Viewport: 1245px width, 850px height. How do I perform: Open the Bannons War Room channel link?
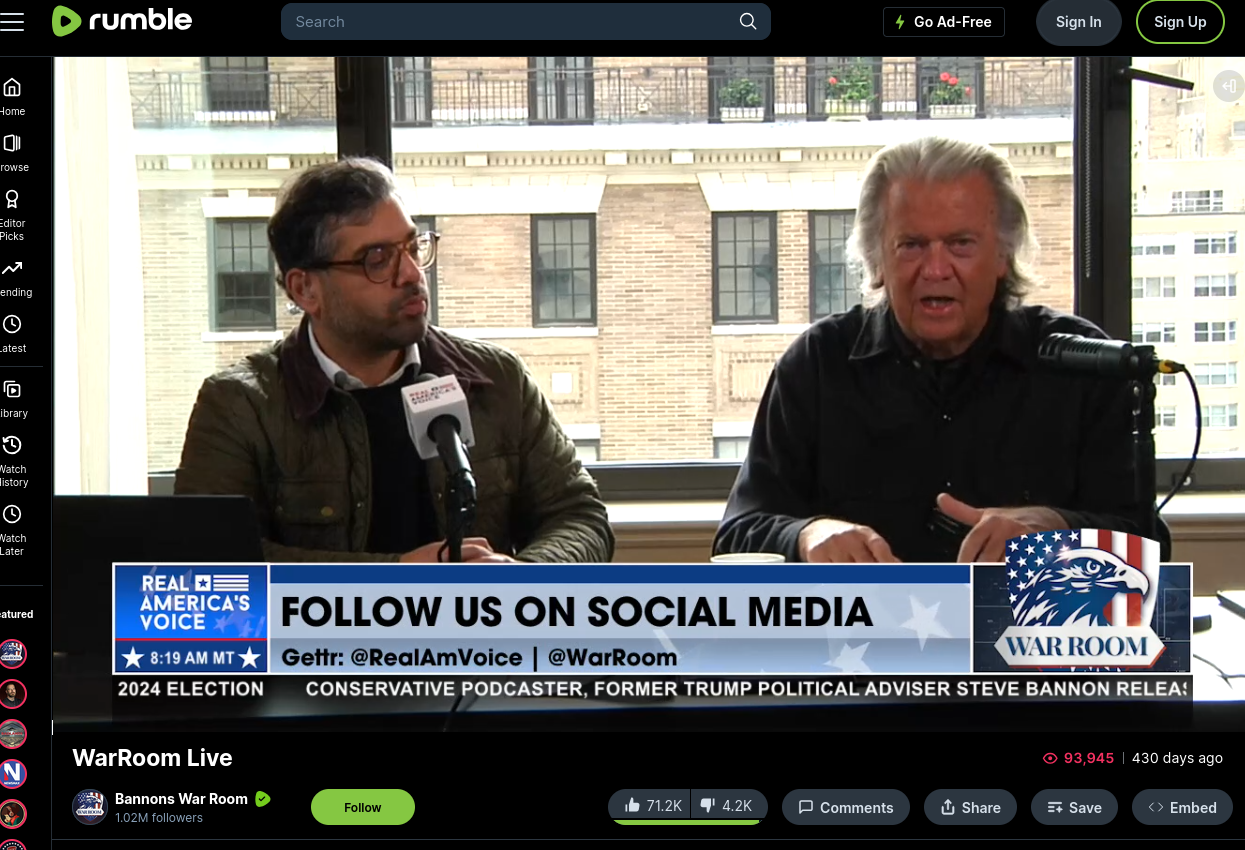181,799
